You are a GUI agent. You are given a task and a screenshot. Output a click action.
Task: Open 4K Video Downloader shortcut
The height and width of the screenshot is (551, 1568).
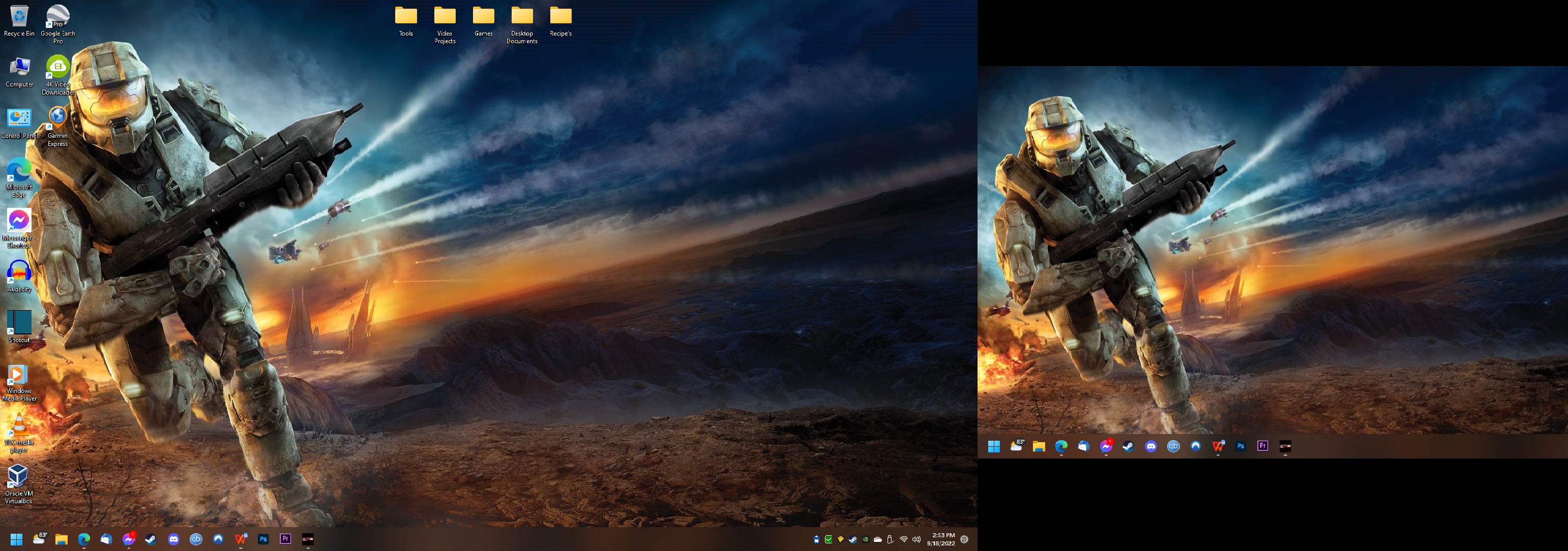[58, 68]
